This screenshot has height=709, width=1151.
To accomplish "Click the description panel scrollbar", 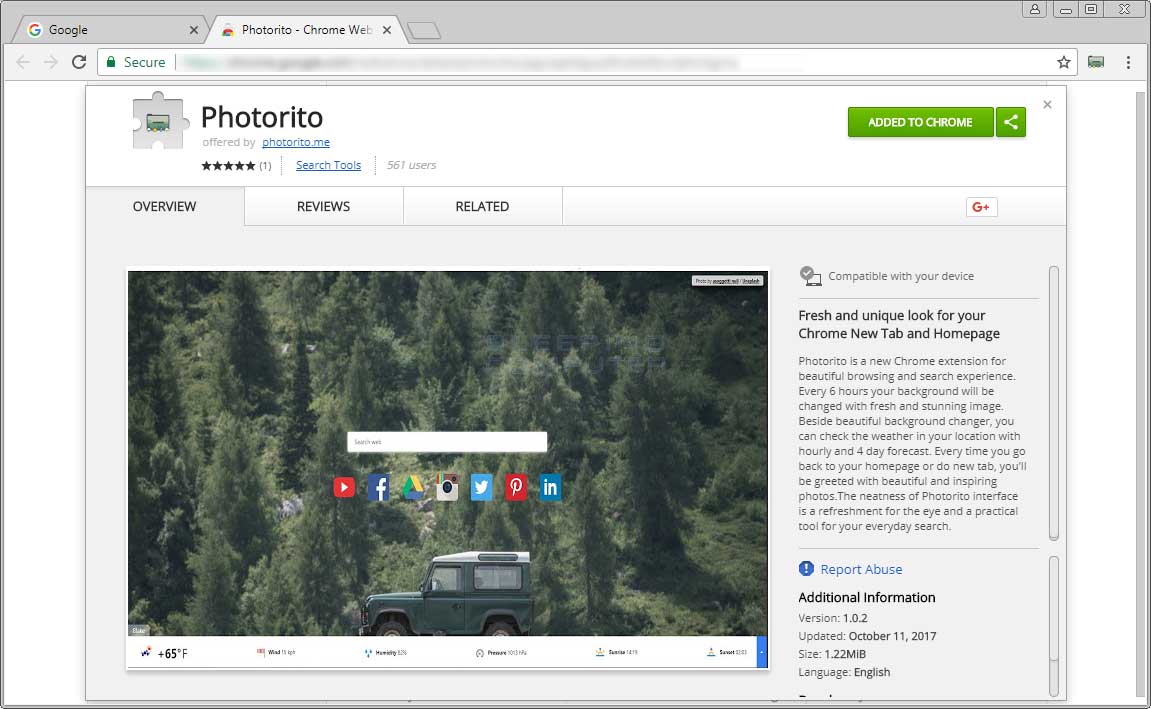I will point(1054,403).
